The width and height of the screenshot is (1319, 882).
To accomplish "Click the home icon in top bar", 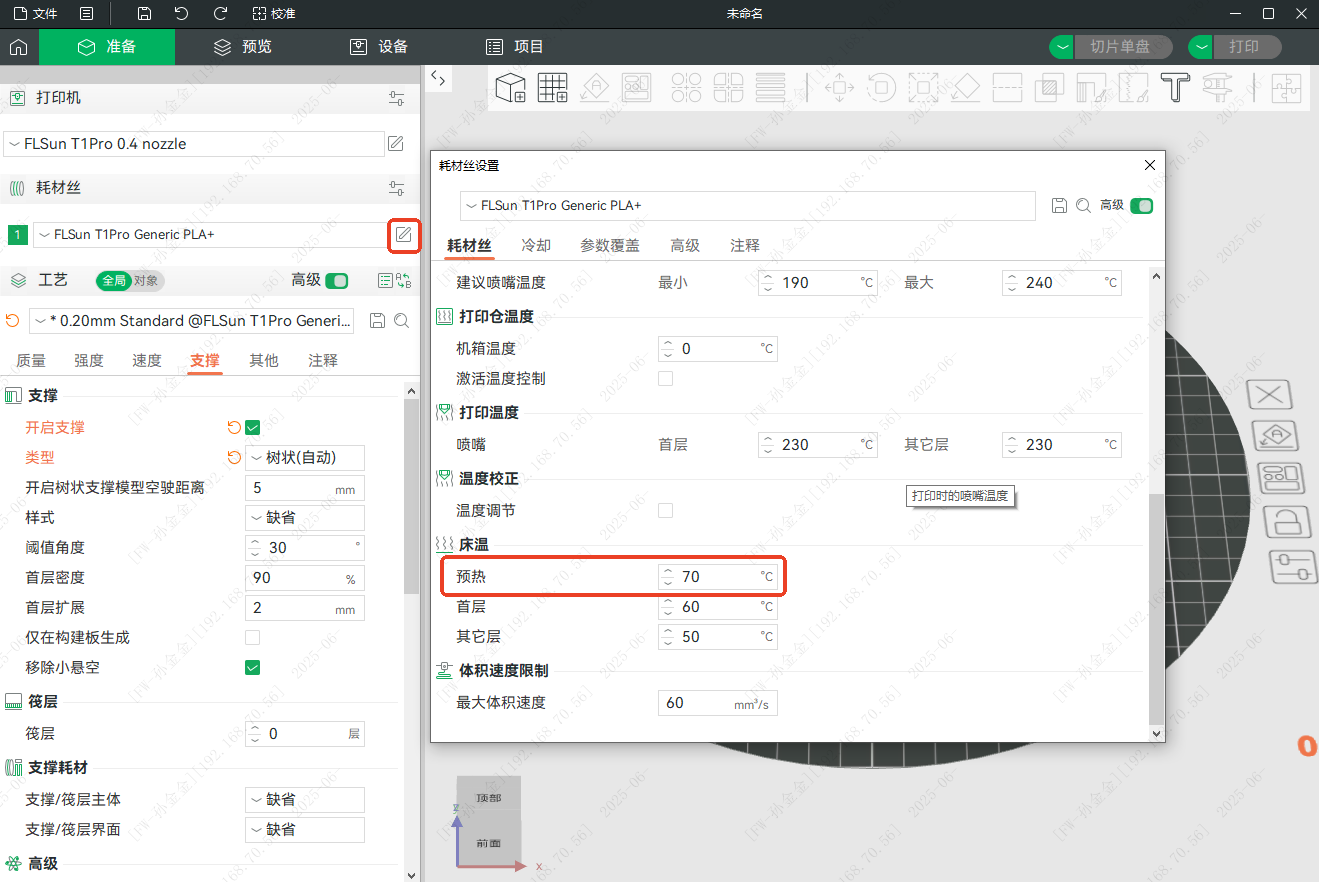I will click(18, 47).
